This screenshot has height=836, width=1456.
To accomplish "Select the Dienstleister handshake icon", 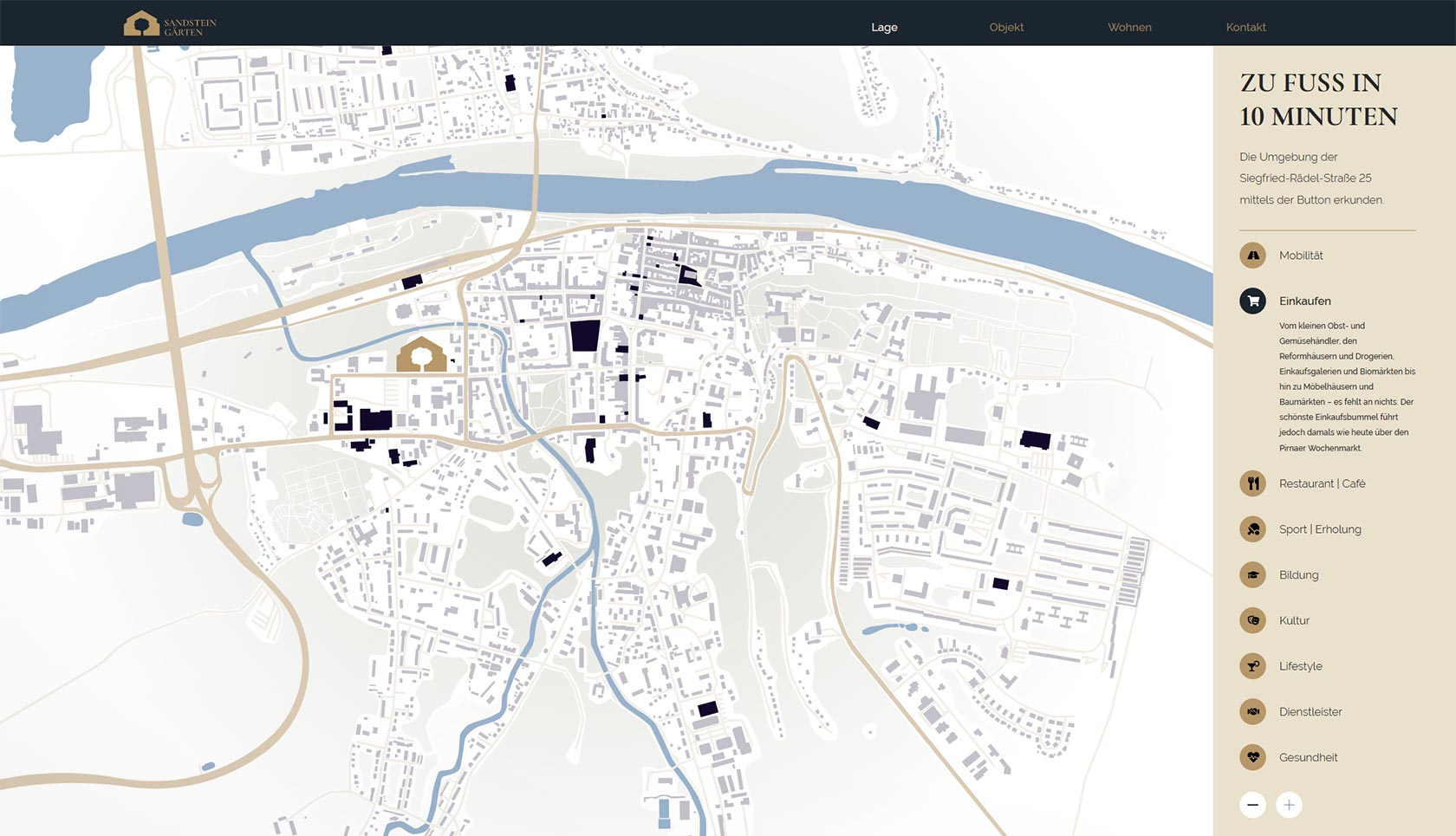I will (1252, 712).
